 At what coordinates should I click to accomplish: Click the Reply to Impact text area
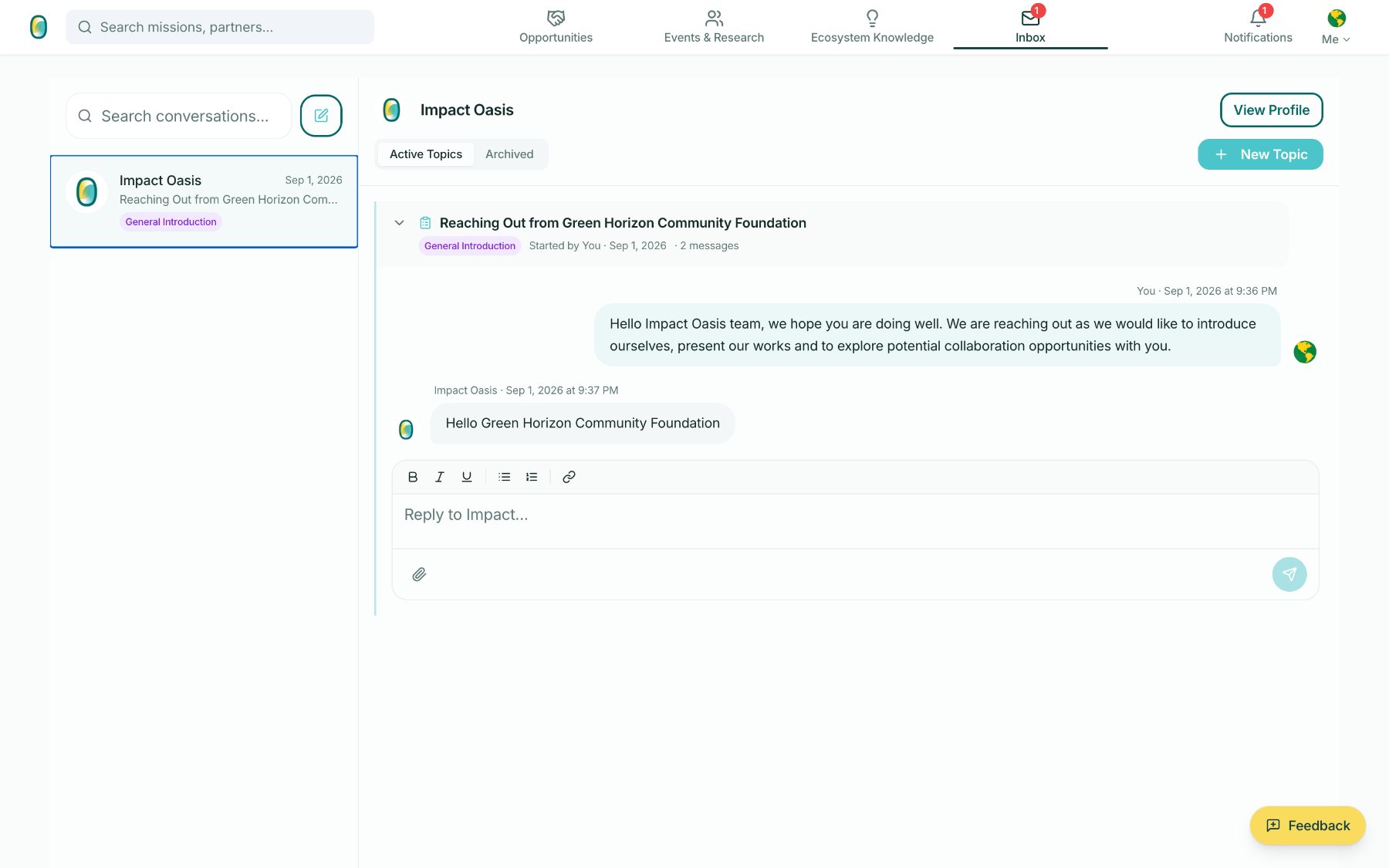[855, 521]
